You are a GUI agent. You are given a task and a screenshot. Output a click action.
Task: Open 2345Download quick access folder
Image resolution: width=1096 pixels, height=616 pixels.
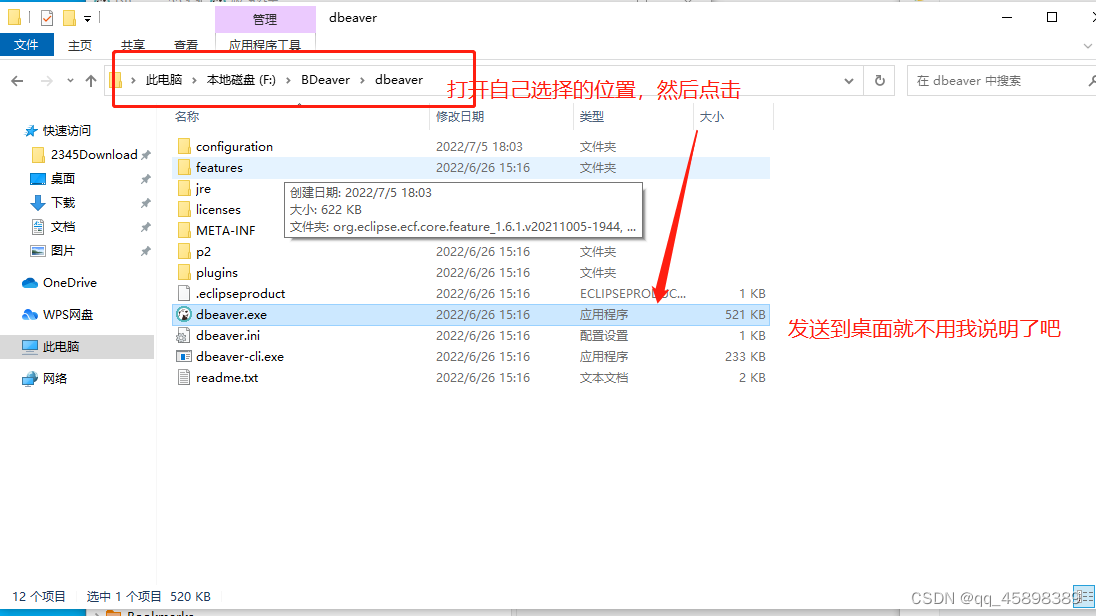[85, 155]
